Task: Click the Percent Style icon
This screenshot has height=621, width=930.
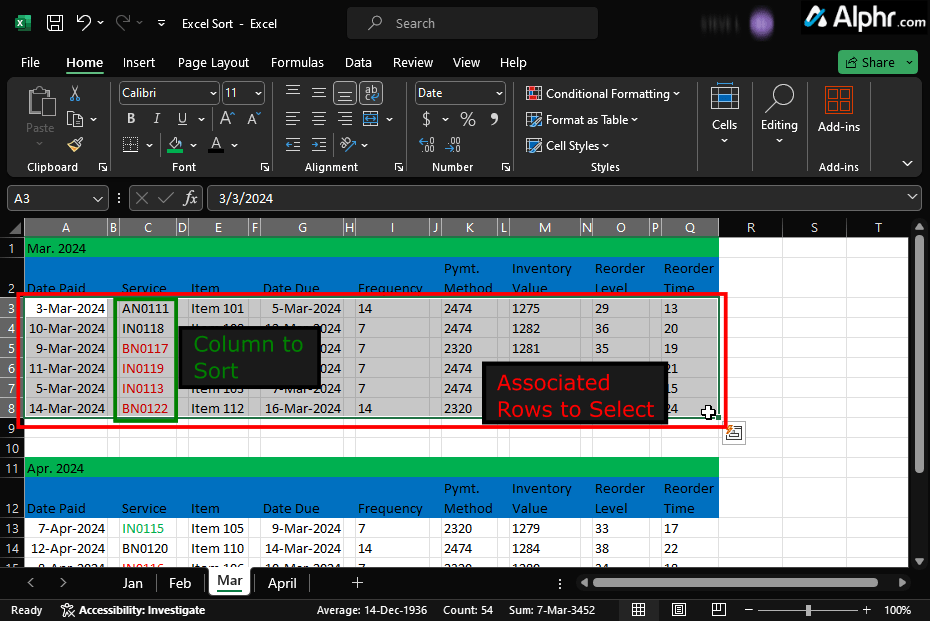Action: click(468, 119)
